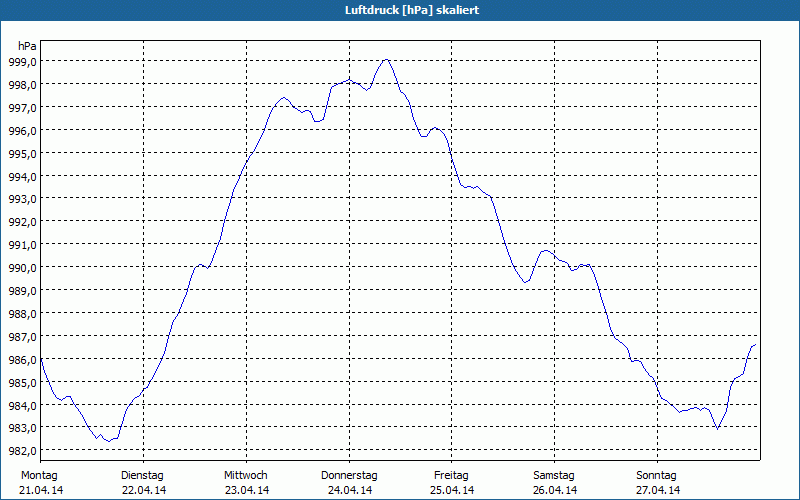Click the 997,0 y-axis label
The image size is (800, 500).
(22, 107)
